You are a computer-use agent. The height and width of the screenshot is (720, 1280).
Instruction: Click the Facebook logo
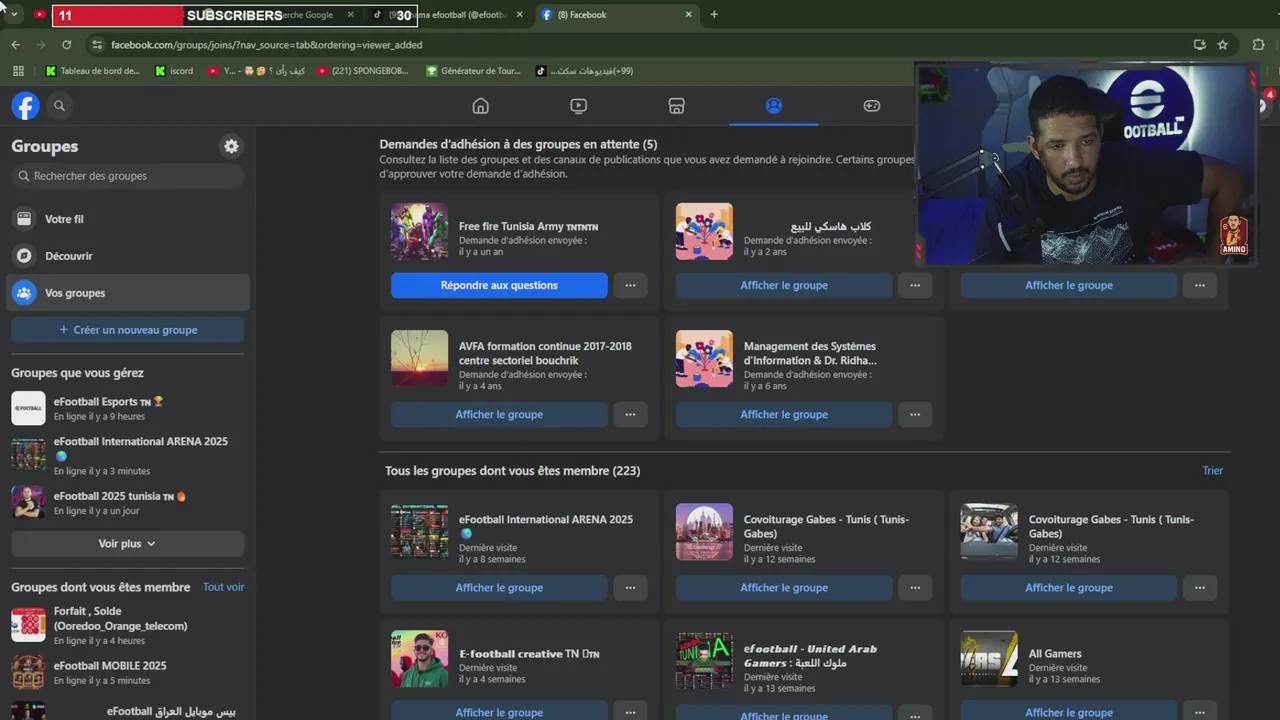tap(25, 106)
